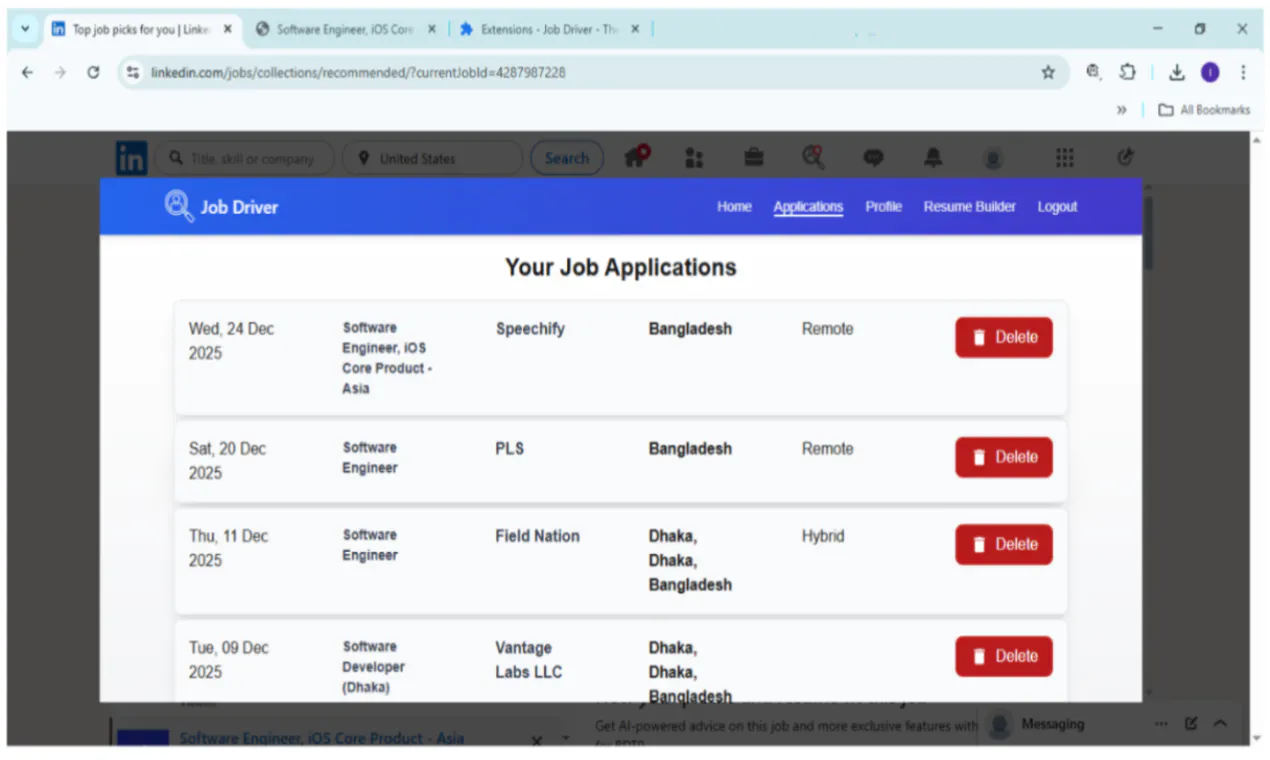Show hidden bookmarks double chevron

(1122, 110)
